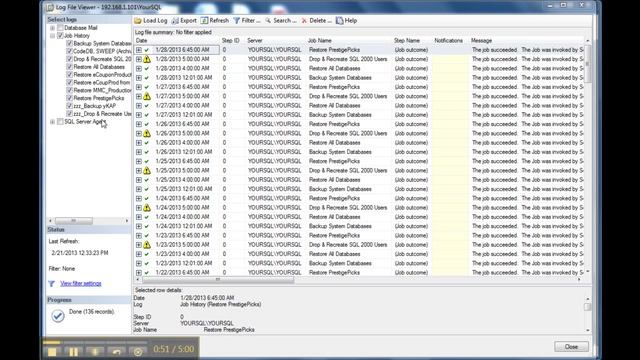Expand the 1/24/2013 6:45:00 AM log row
This screenshot has height=360, width=640.
point(139,198)
